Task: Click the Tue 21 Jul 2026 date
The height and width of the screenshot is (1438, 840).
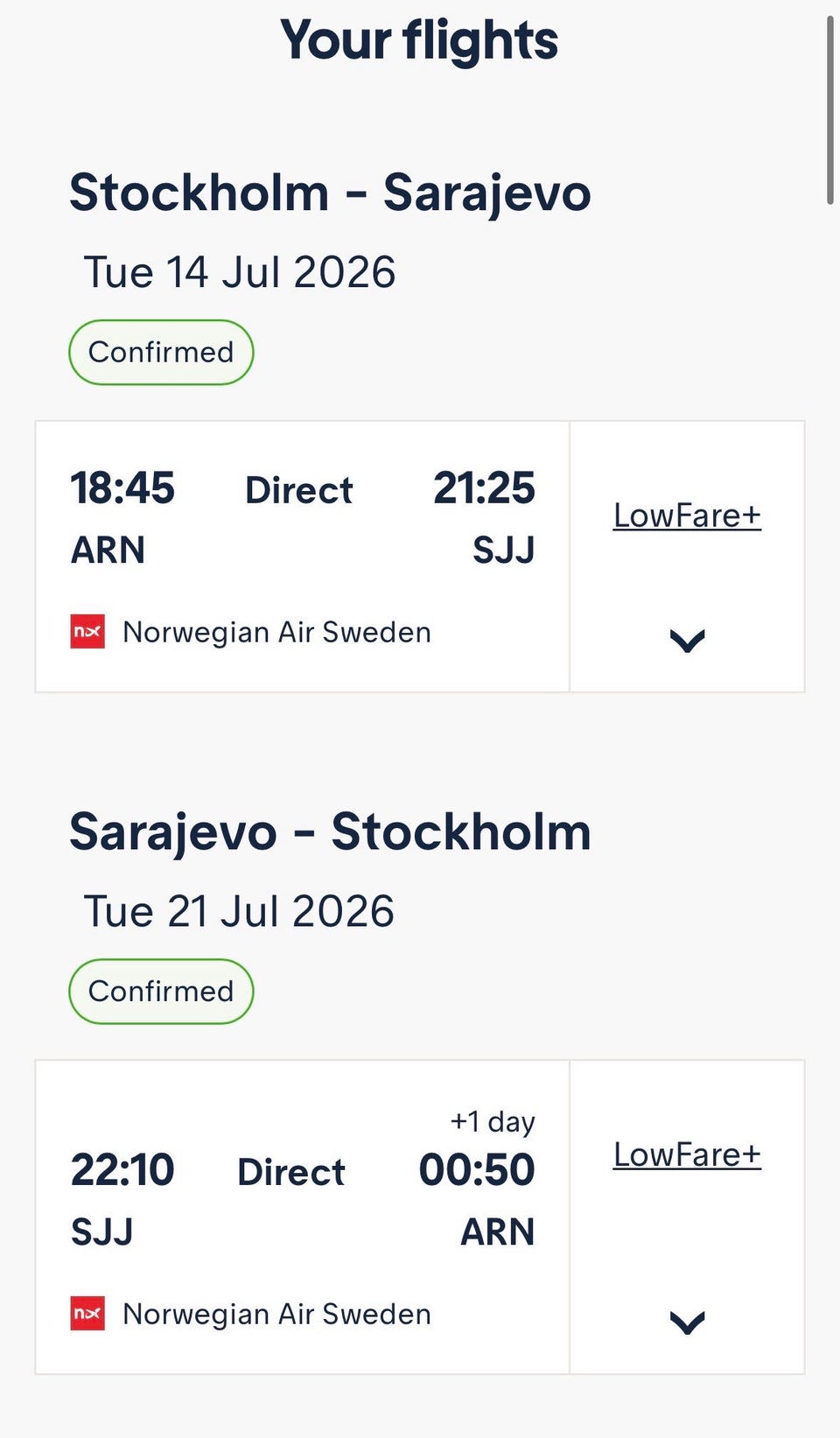Action: pyautogui.click(x=239, y=911)
